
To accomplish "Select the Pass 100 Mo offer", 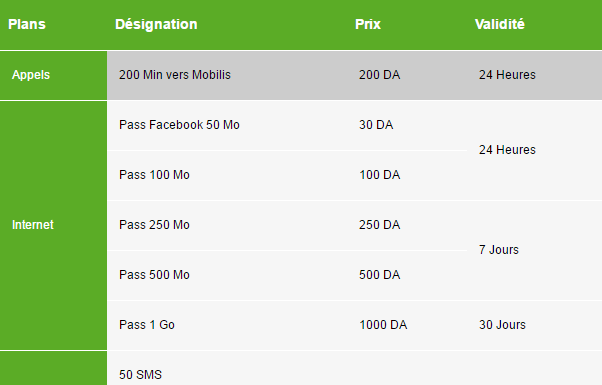I will coord(154,175).
